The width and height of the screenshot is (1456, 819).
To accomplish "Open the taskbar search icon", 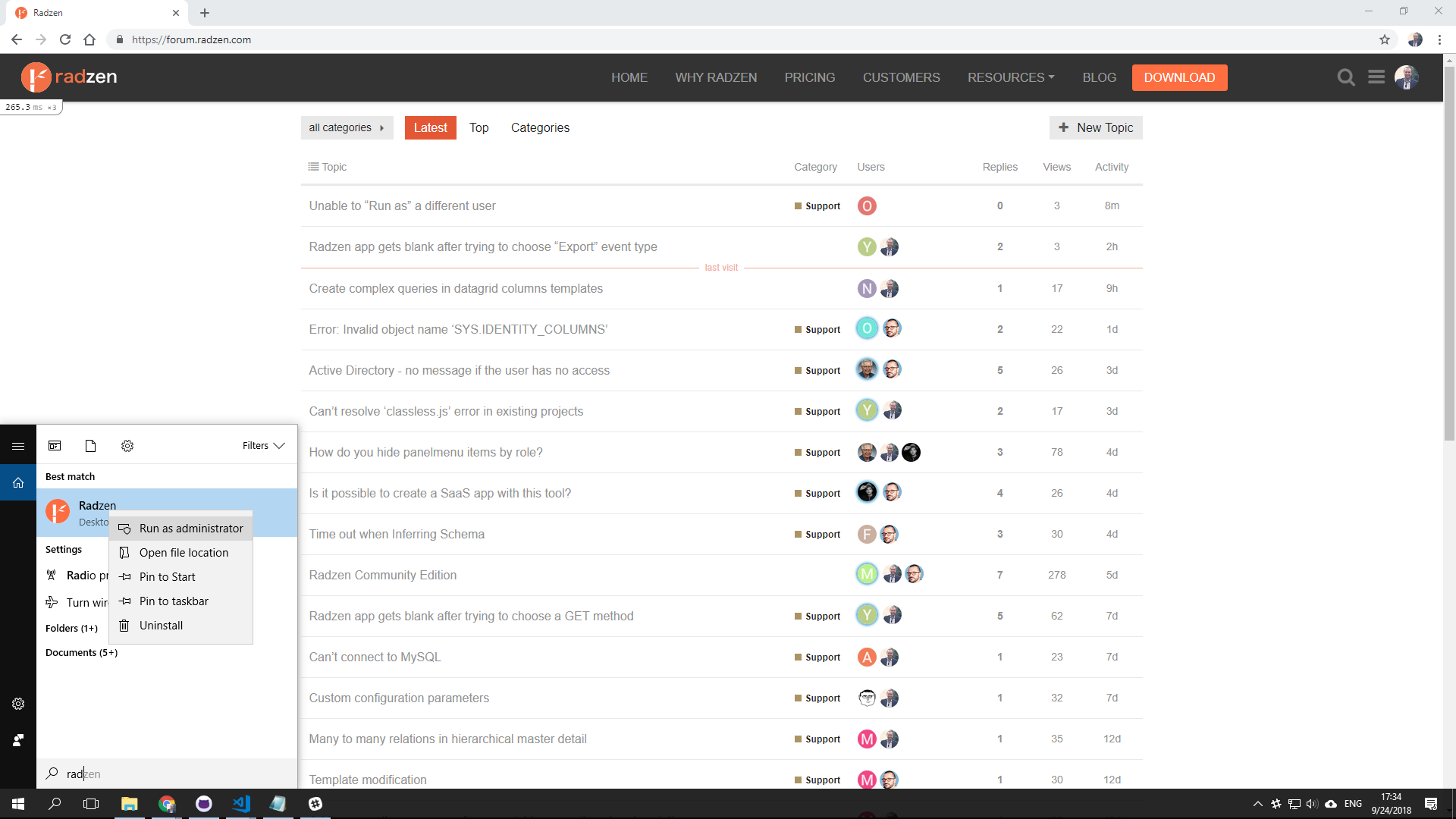I will [55, 804].
